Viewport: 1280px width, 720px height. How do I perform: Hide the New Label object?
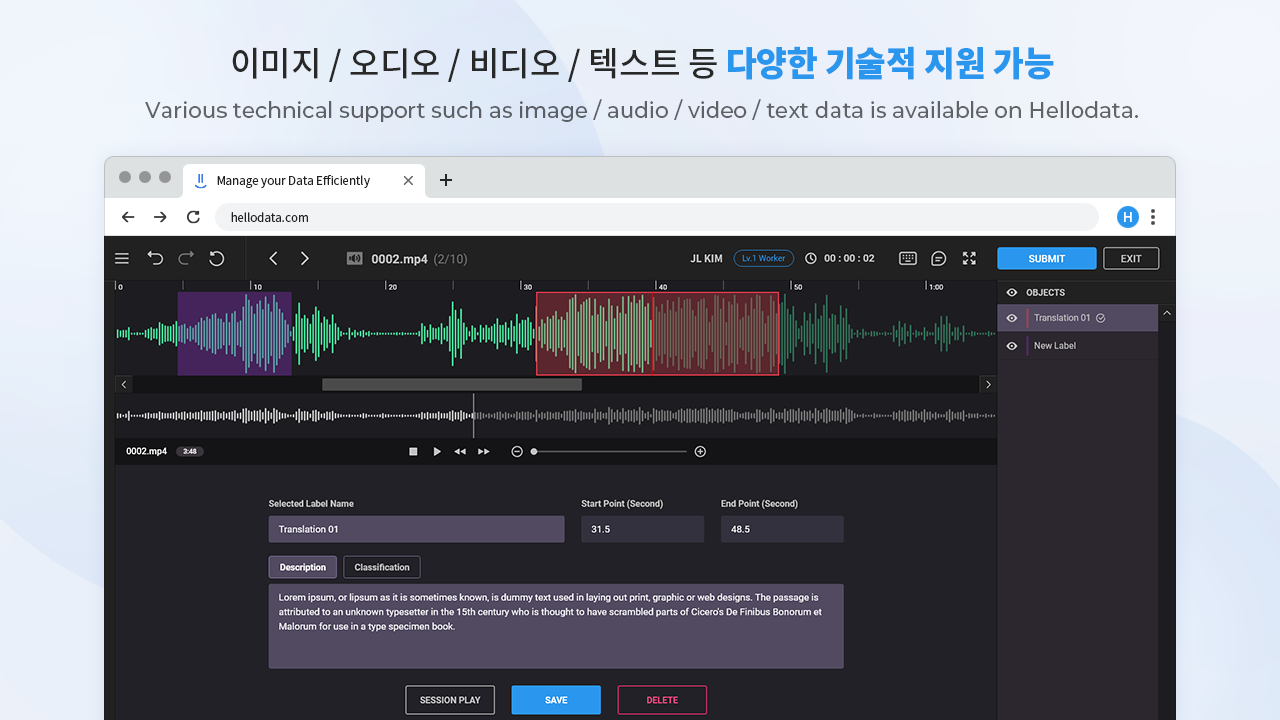[1011, 346]
